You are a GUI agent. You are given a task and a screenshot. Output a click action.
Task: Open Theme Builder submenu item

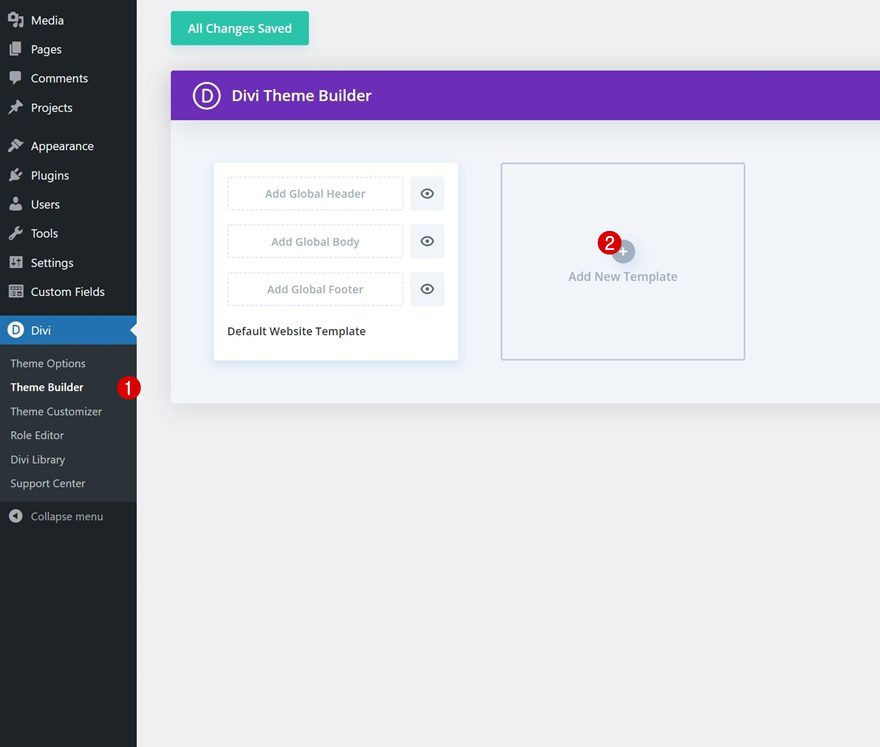pyautogui.click(x=47, y=387)
